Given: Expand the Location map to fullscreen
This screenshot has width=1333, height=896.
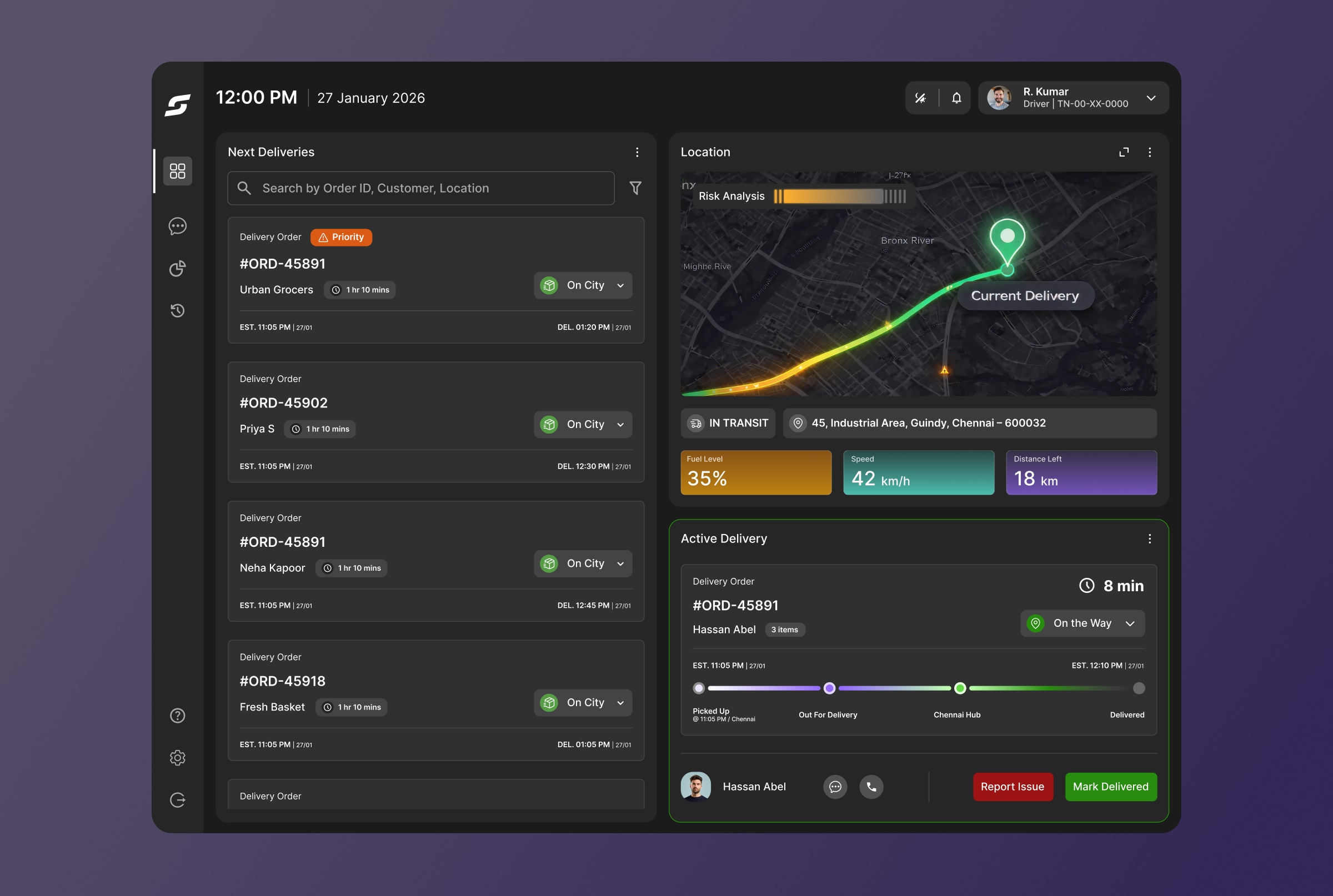Looking at the screenshot, I should pyautogui.click(x=1124, y=152).
